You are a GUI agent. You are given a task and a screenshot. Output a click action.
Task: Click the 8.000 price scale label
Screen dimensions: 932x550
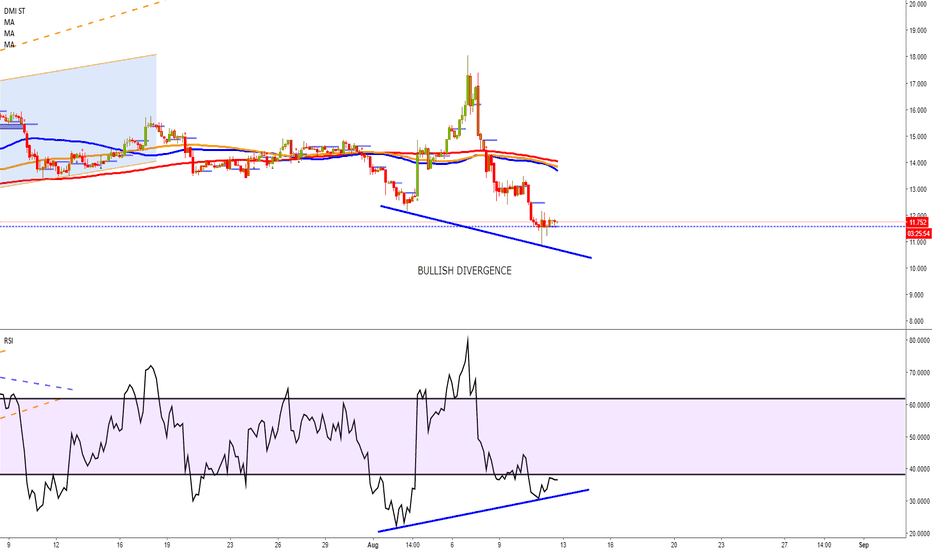919,321
